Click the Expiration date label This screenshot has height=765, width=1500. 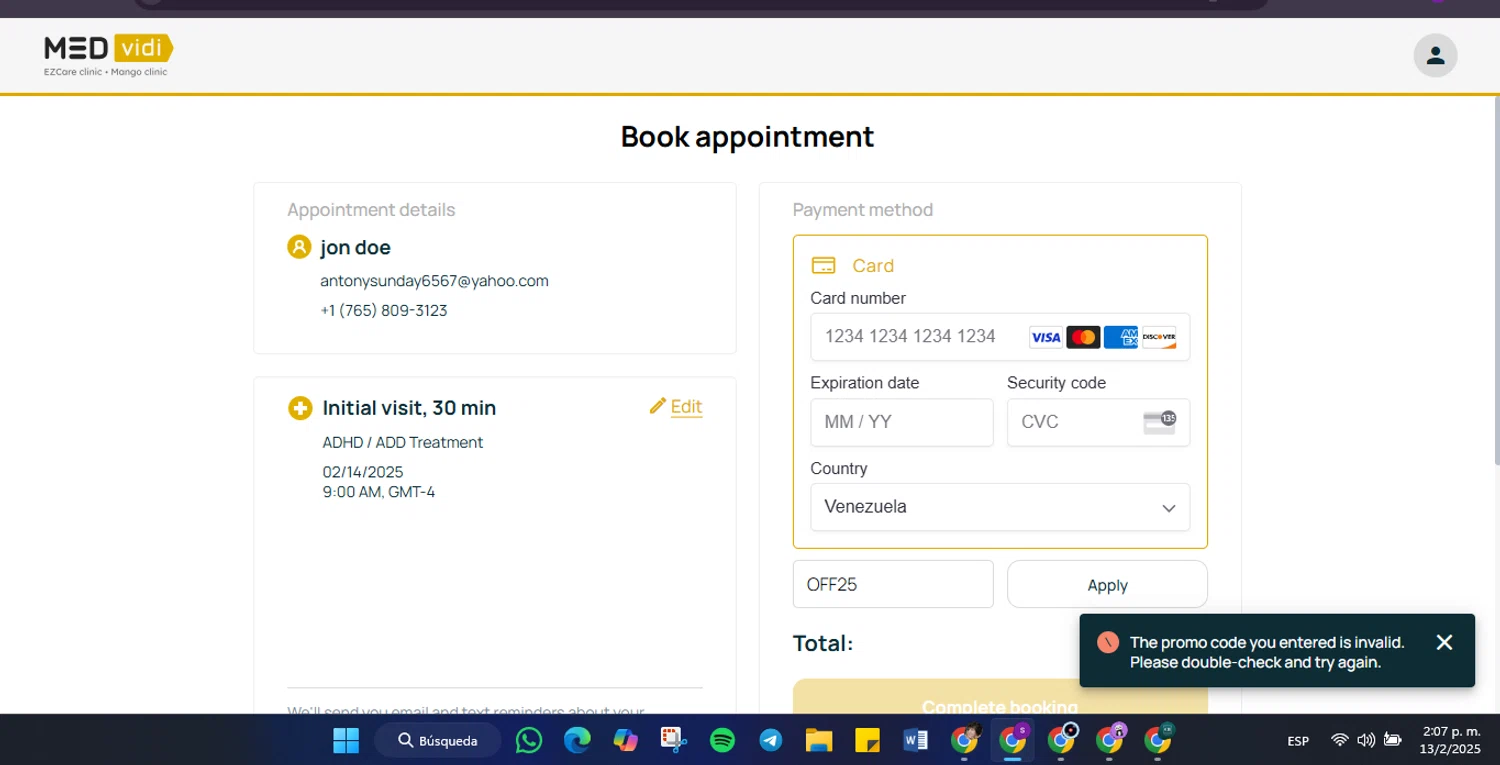pyautogui.click(x=865, y=383)
